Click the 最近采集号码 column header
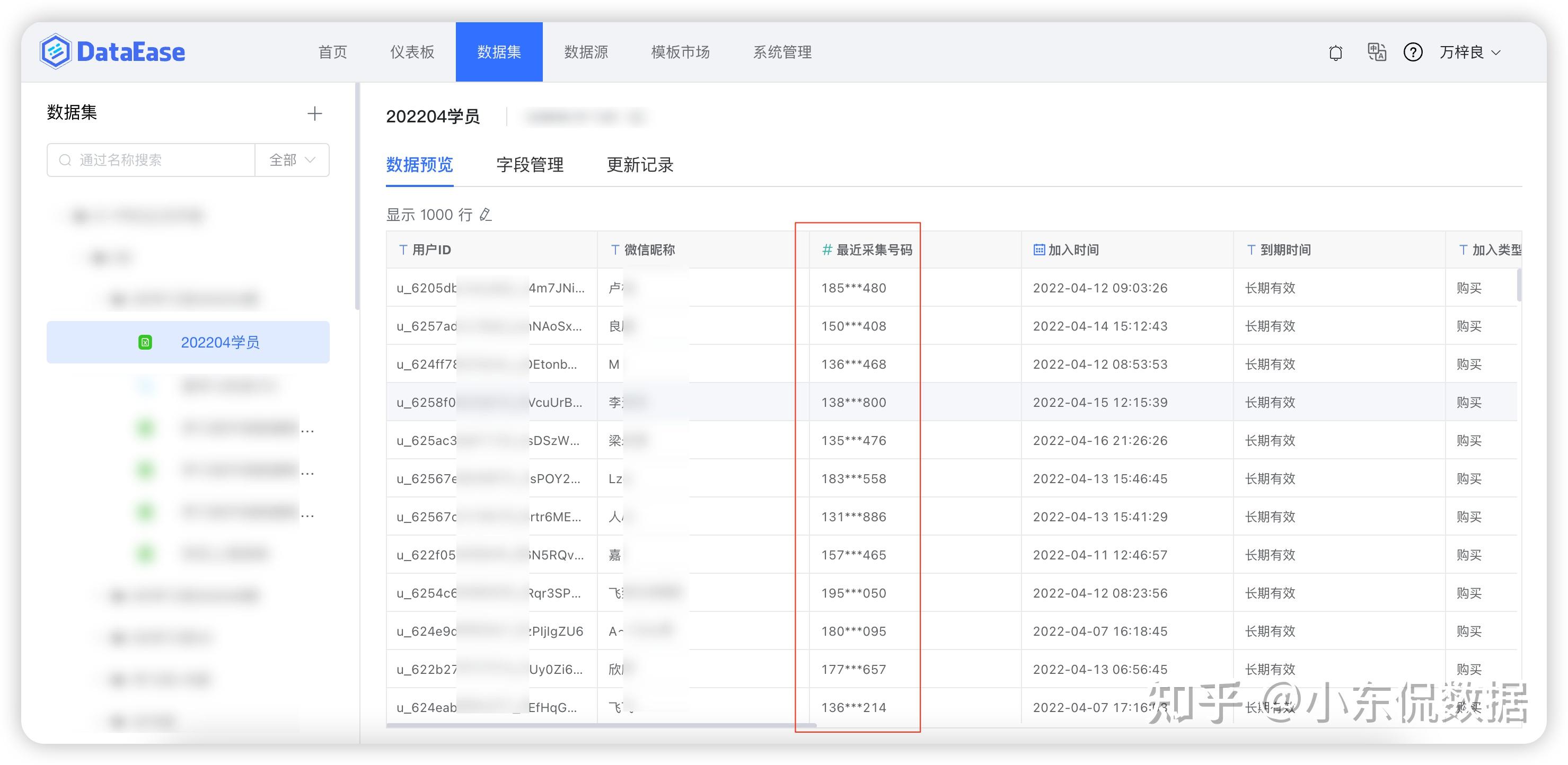 point(915,250)
